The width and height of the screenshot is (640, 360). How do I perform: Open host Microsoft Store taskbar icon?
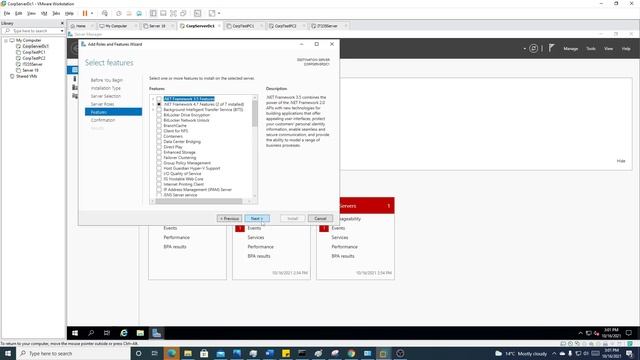coord(204,353)
